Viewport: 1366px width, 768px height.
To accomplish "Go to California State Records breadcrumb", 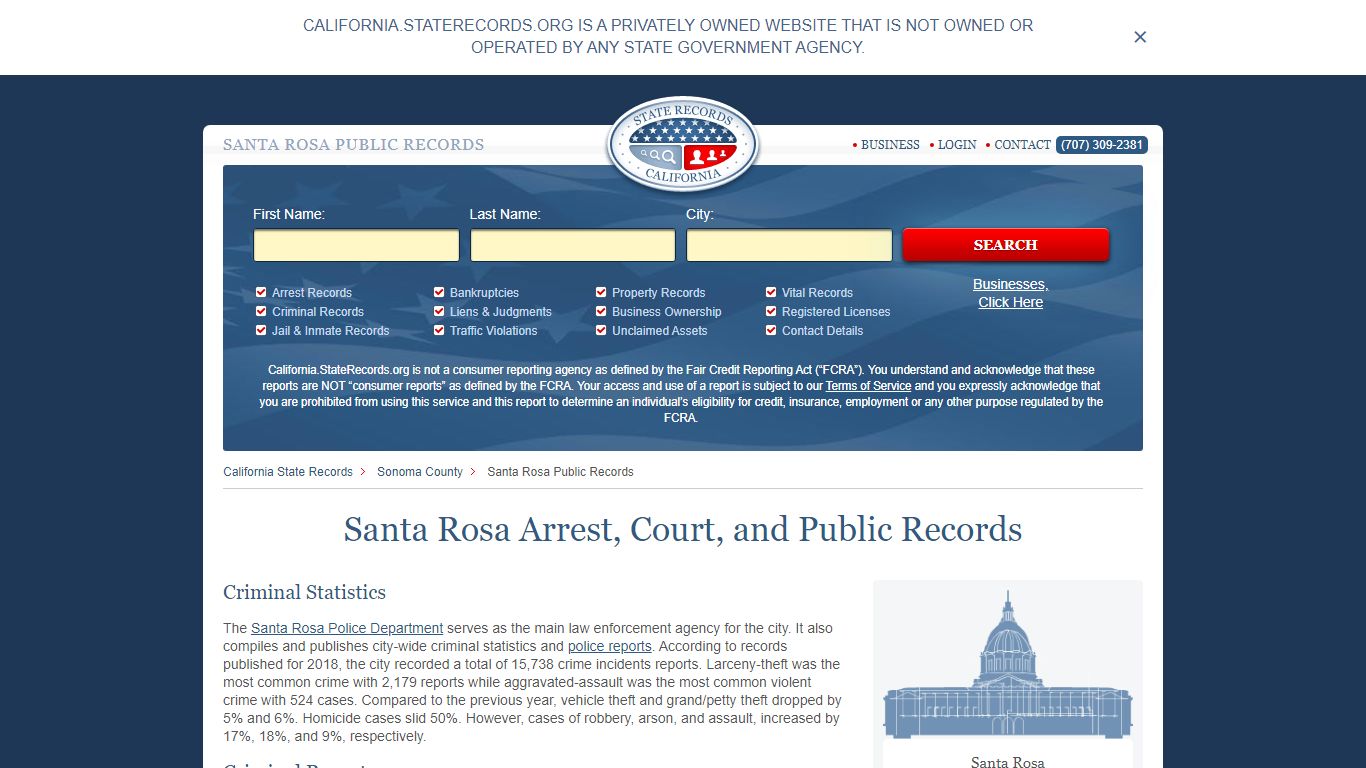I will 288,472.
